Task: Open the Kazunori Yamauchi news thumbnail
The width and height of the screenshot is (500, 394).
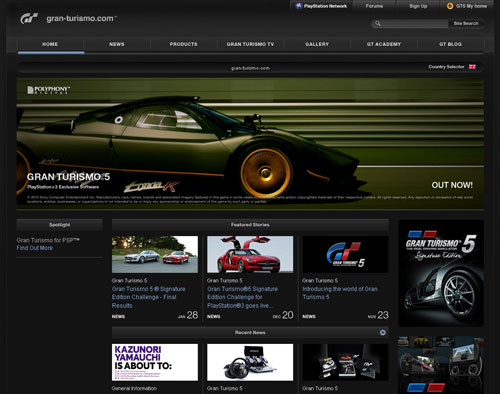Action: 155,362
